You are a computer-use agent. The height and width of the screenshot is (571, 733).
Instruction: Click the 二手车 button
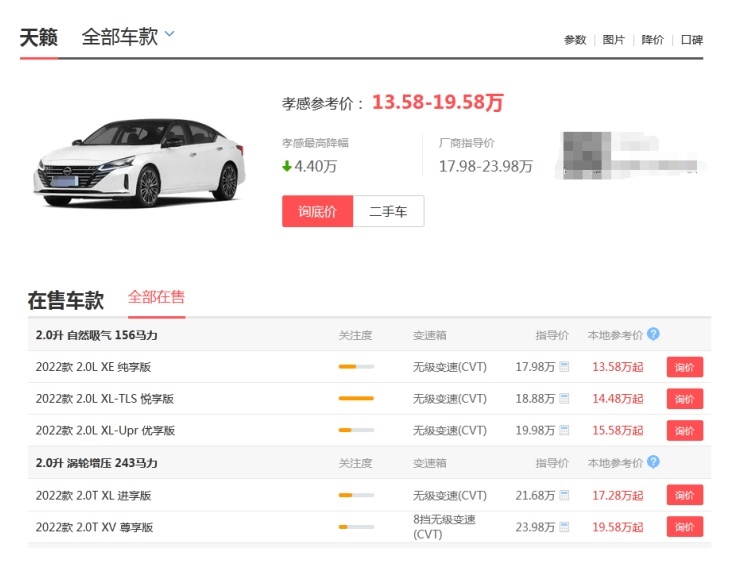(x=388, y=211)
